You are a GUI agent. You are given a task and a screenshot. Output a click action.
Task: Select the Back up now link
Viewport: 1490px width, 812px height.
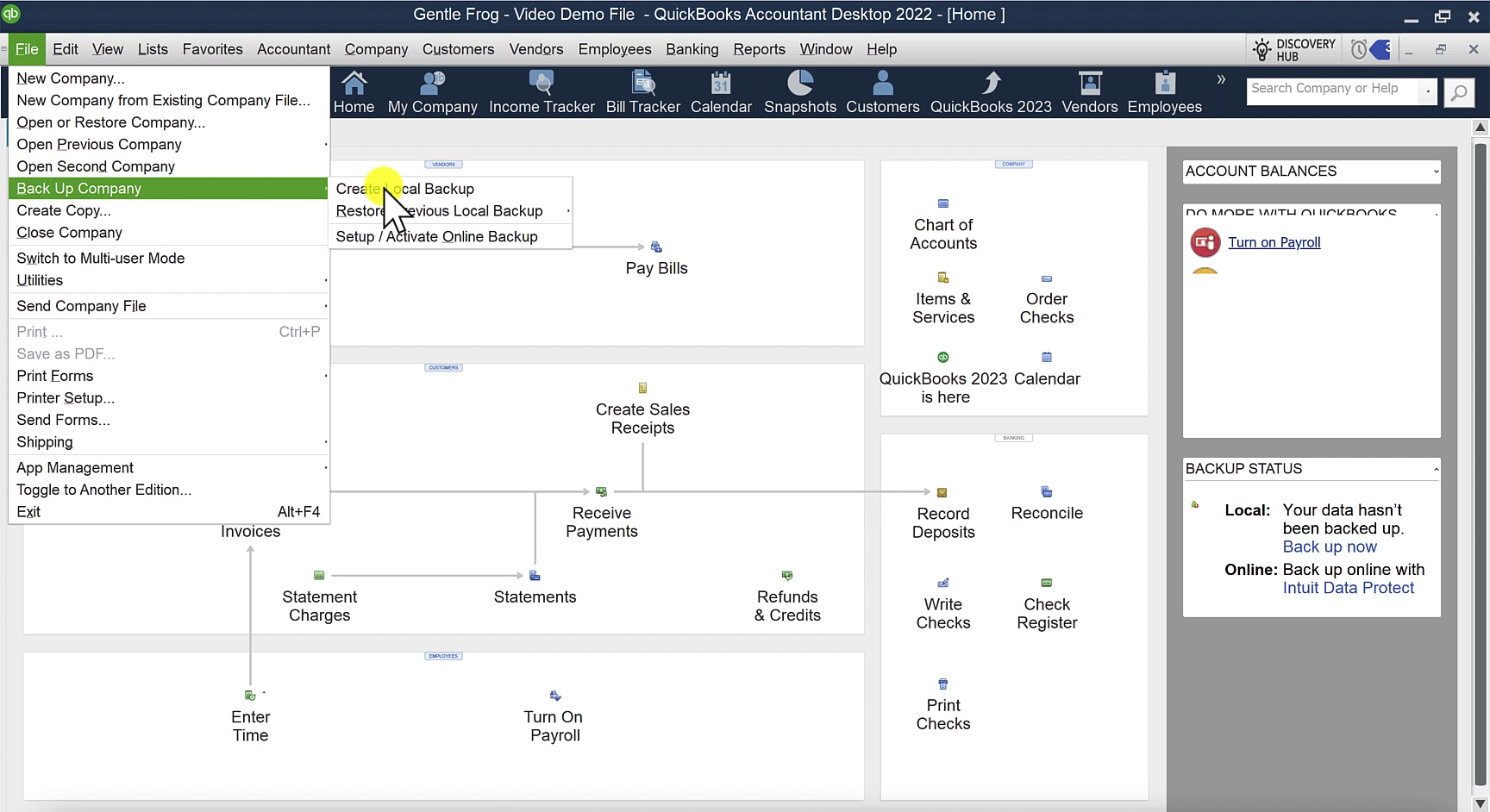pyautogui.click(x=1330, y=547)
